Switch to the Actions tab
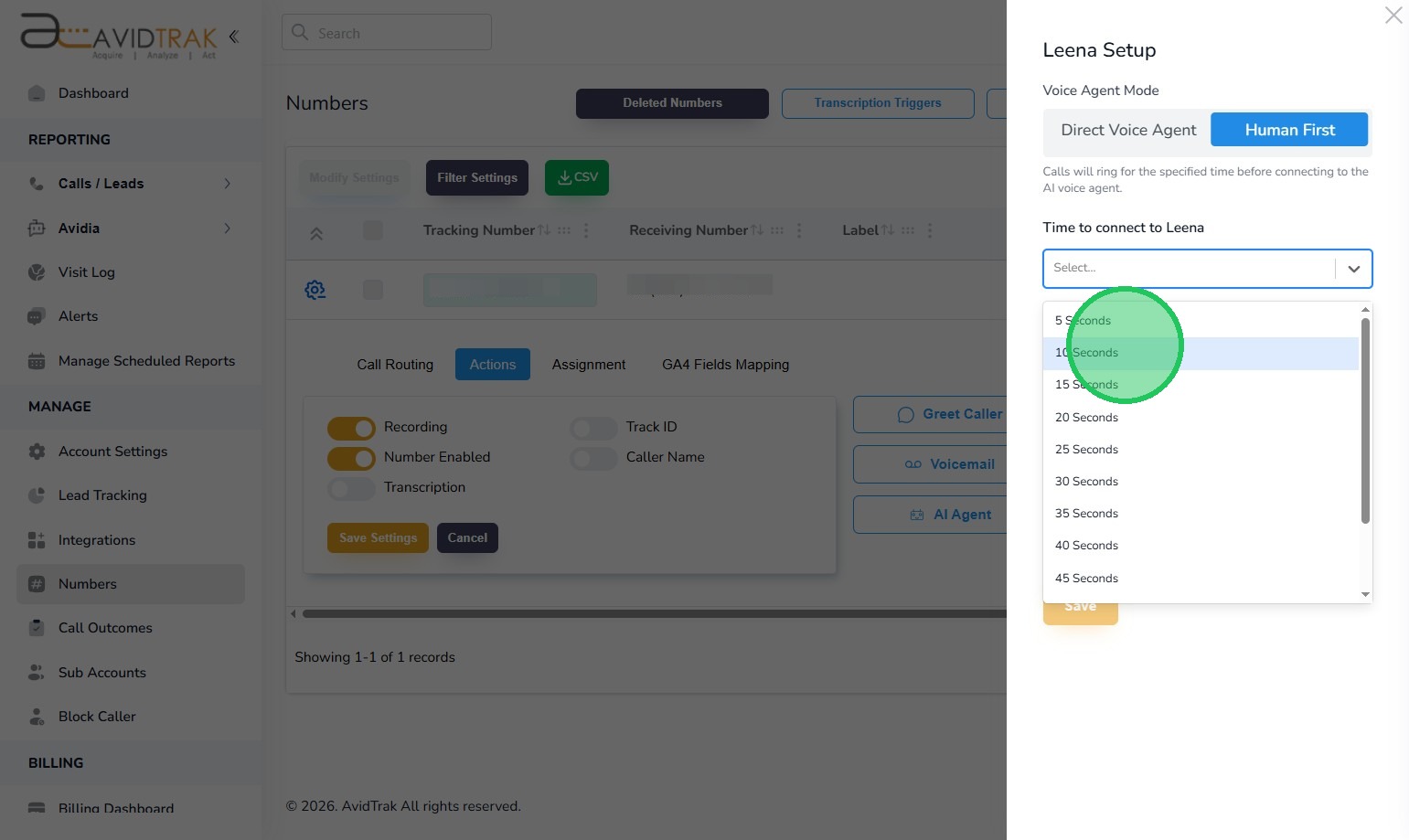The width and height of the screenshot is (1409, 840). click(x=493, y=365)
